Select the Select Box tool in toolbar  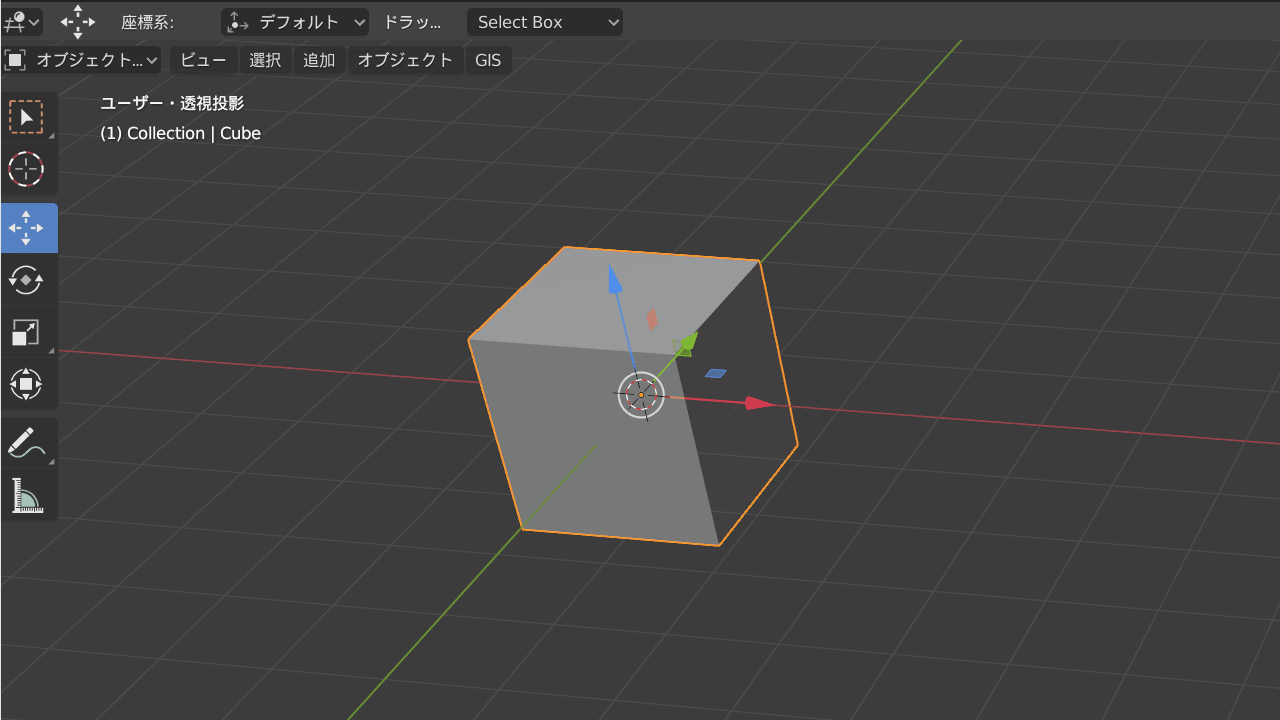[x=26, y=117]
